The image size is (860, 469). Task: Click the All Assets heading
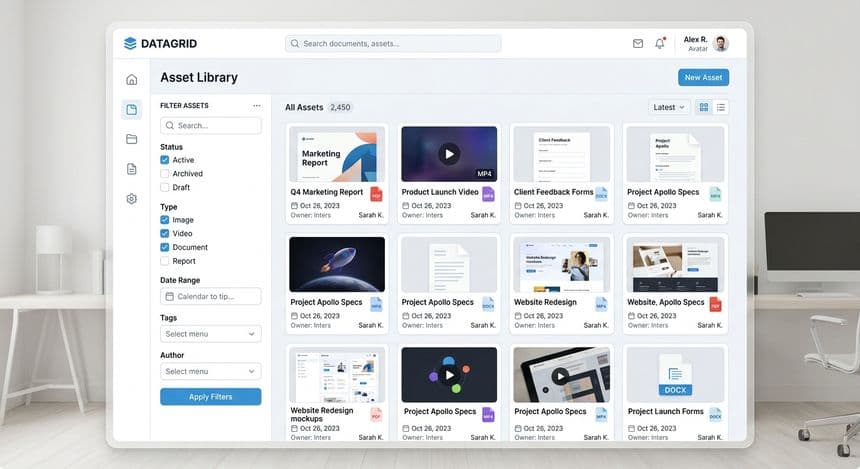[x=304, y=108]
